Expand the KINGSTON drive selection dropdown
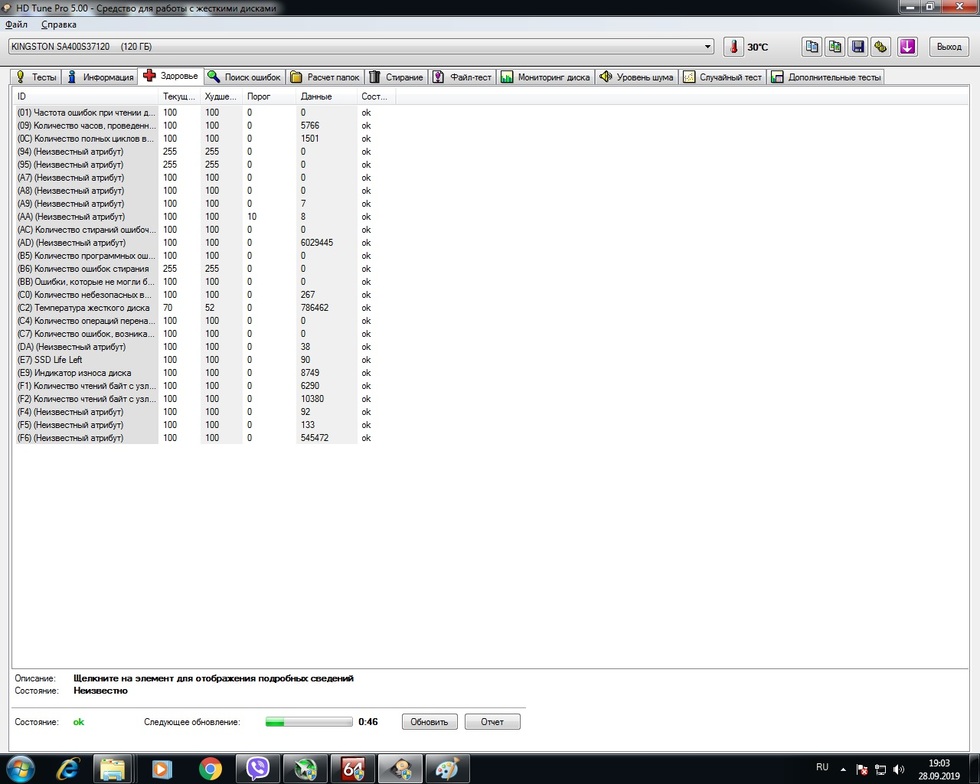 708,47
